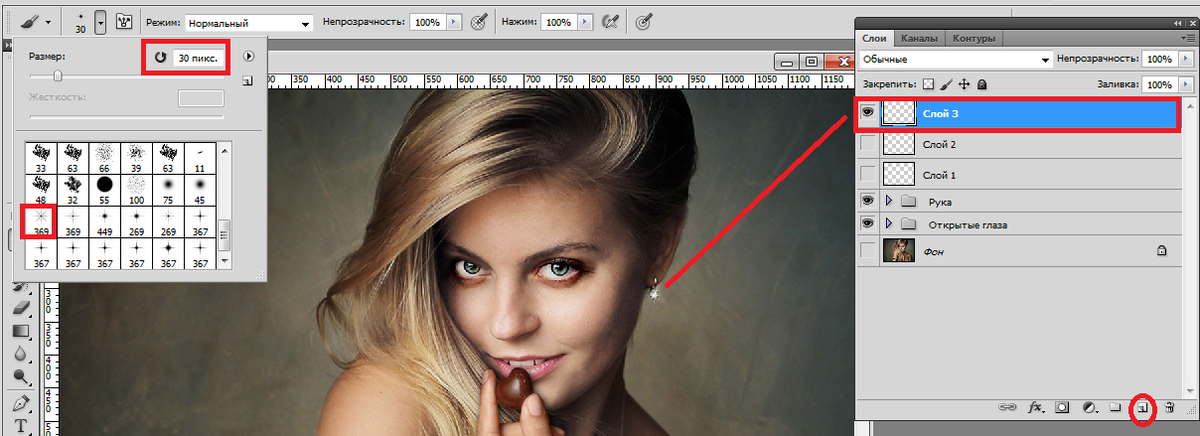
Task: Open the Режим blending mode dropdown
Action: pyautogui.click(x=248, y=22)
